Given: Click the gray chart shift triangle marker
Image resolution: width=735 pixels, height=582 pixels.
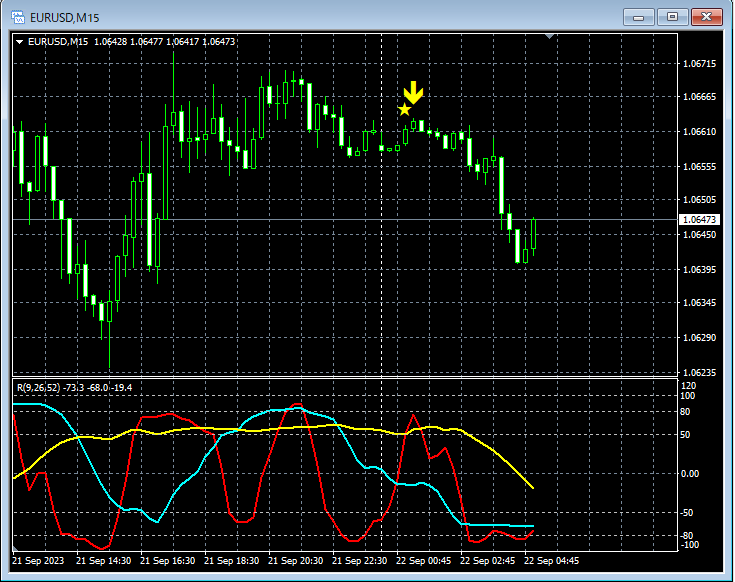Looking at the screenshot, I should 549,37.
